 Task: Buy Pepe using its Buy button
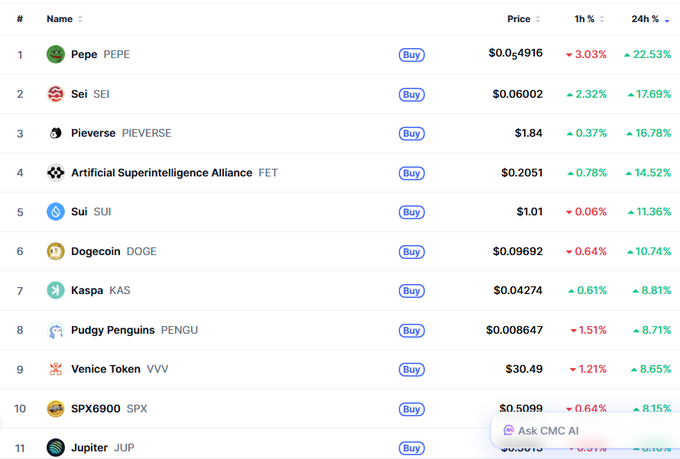(412, 55)
